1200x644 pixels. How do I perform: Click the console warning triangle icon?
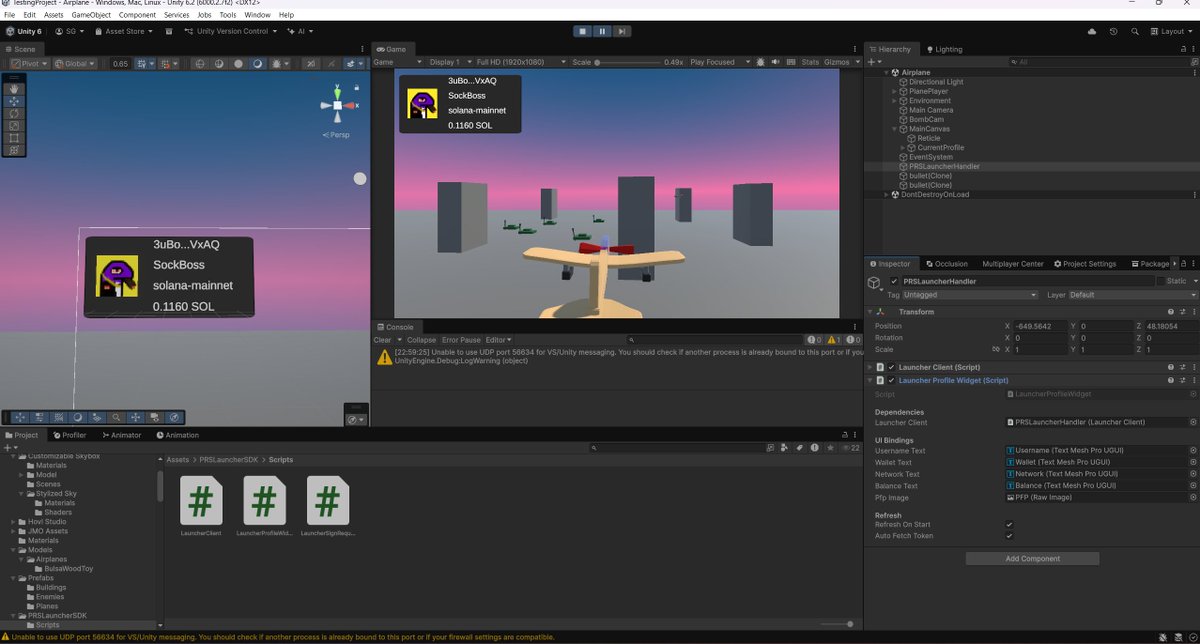coord(383,357)
